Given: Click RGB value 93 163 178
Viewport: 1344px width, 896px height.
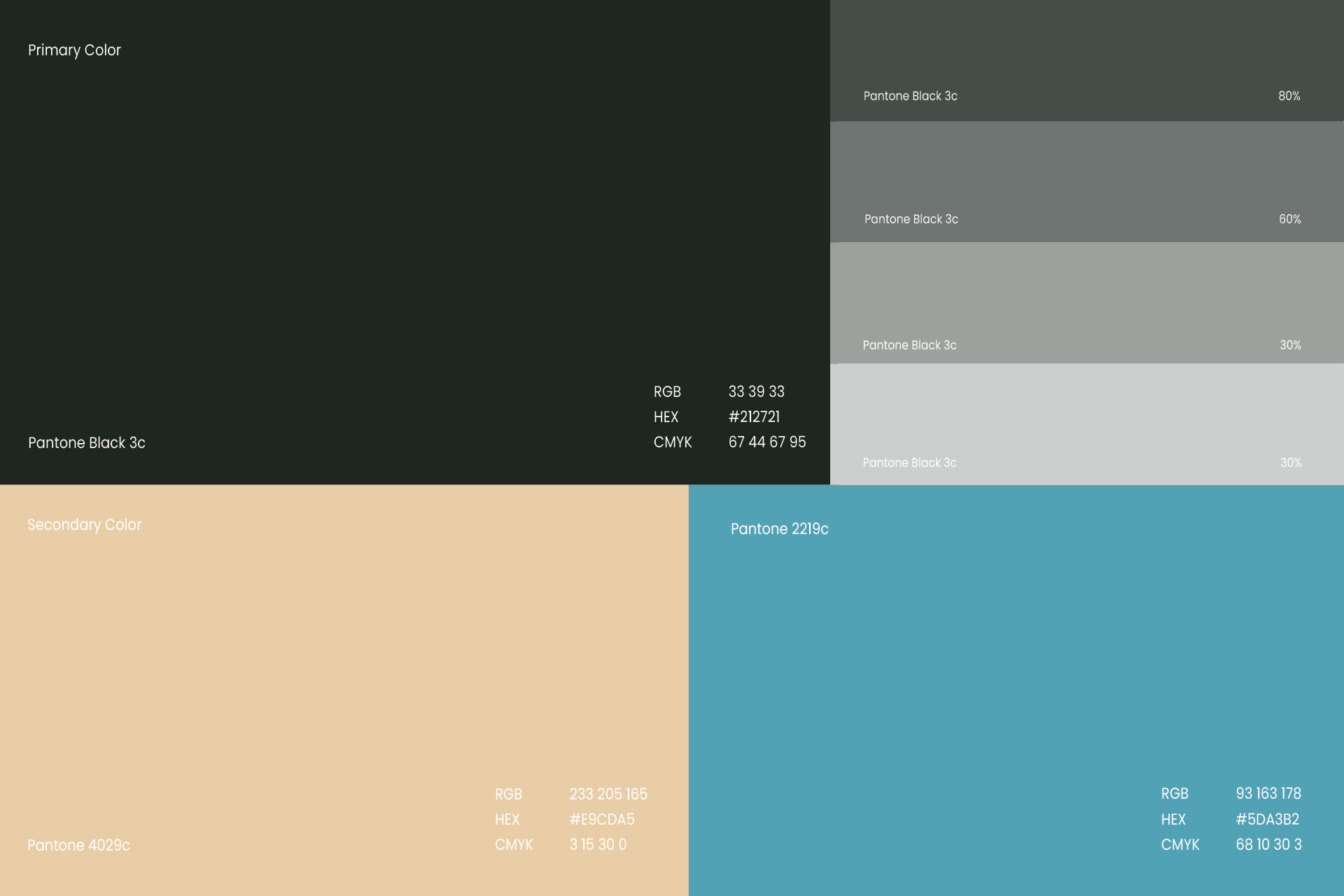Looking at the screenshot, I should tap(1268, 794).
